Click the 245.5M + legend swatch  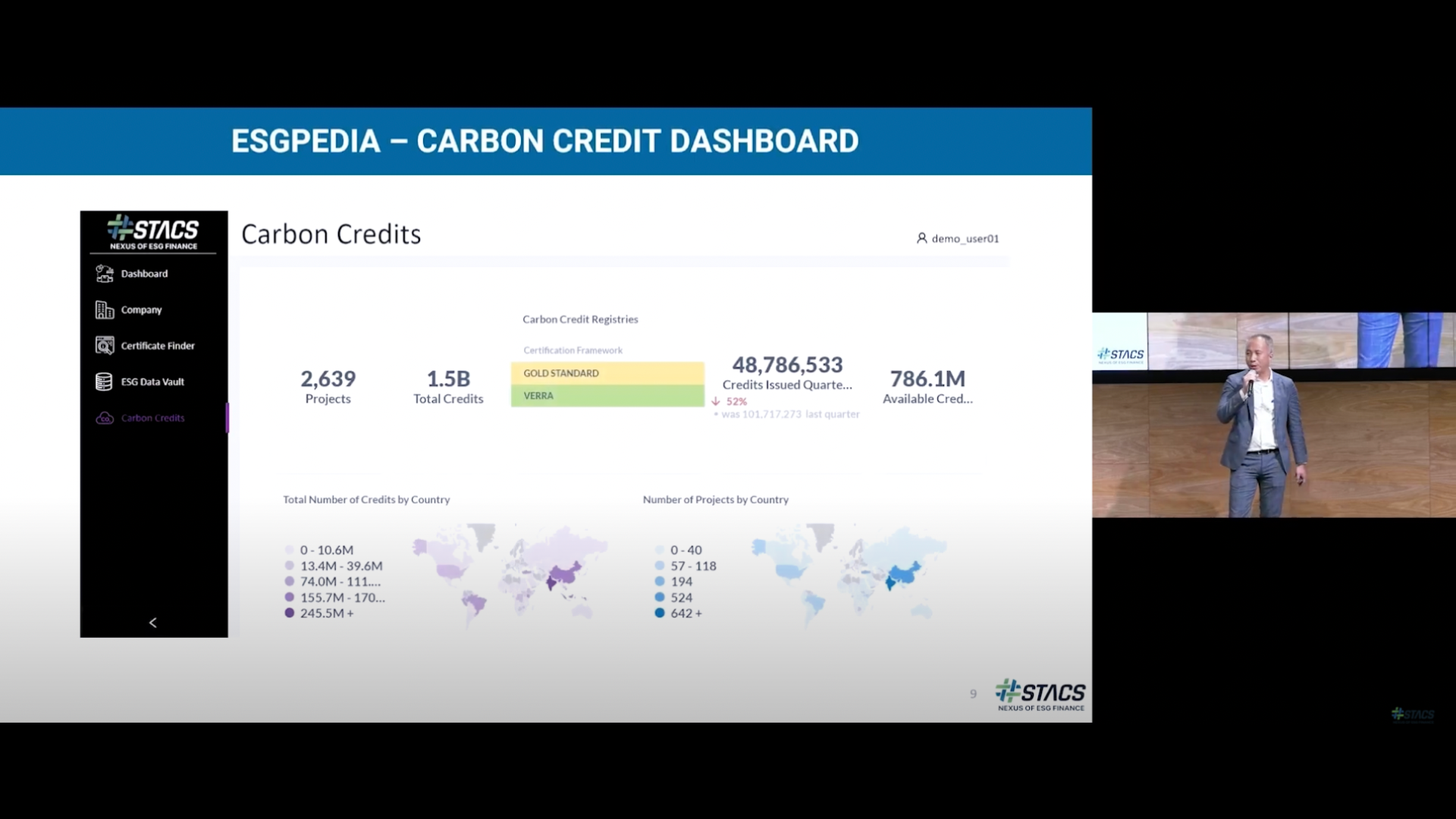[x=289, y=613]
